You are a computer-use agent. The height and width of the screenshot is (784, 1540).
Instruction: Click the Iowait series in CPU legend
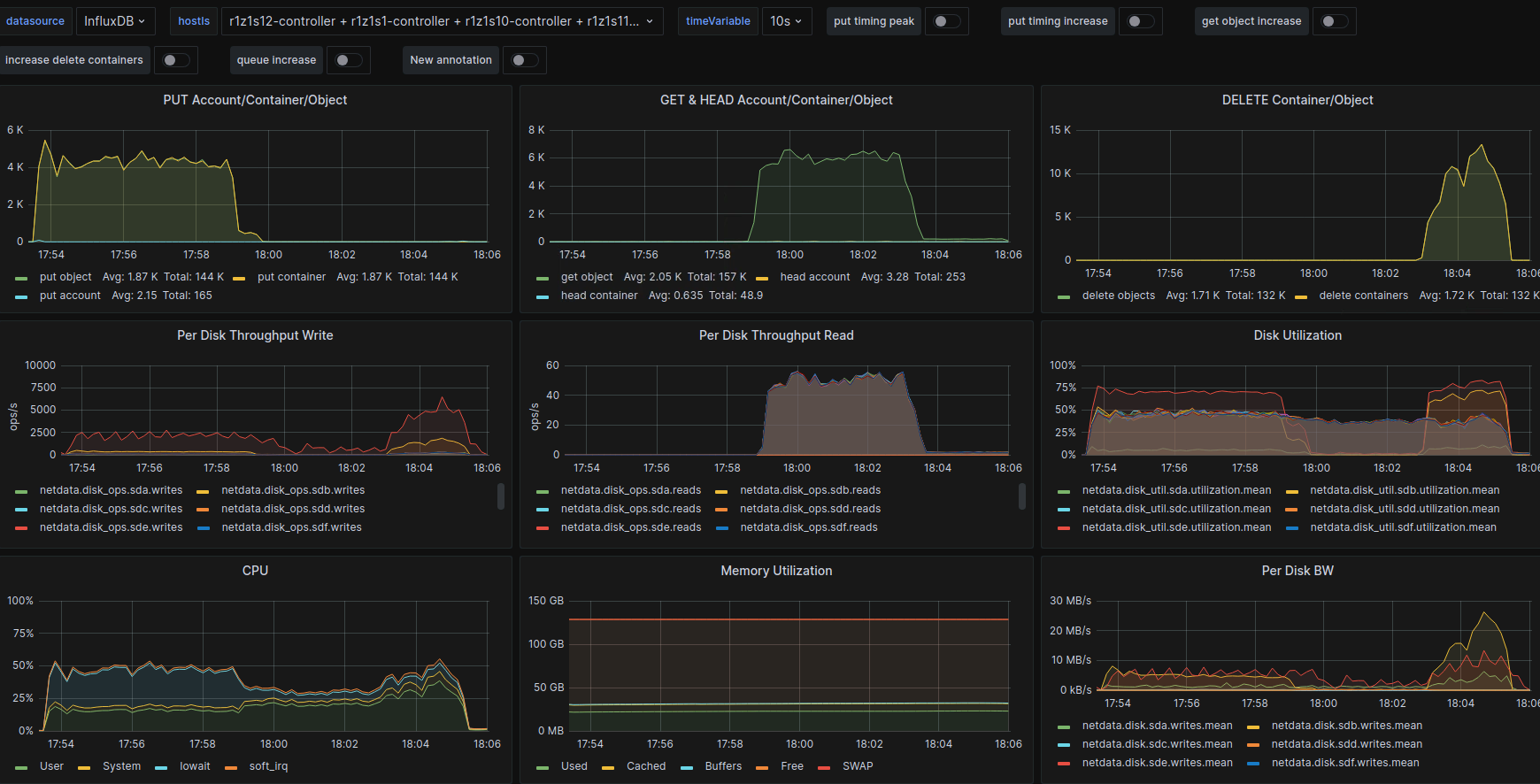click(x=195, y=766)
